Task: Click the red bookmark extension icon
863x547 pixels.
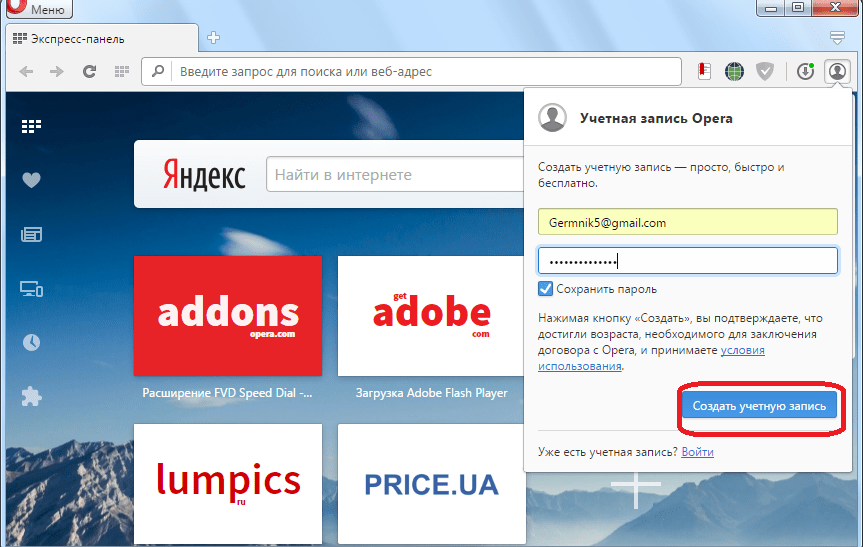Action: click(x=704, y=71)
